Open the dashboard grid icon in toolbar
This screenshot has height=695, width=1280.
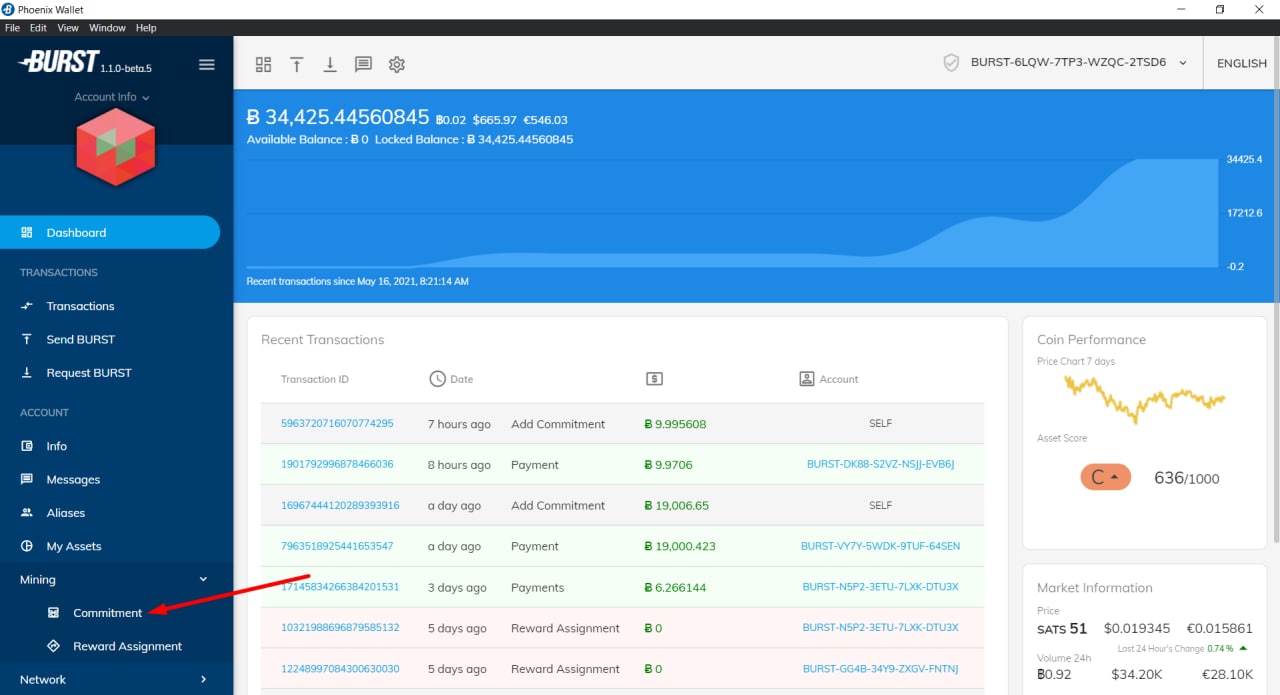click(263, 64)
